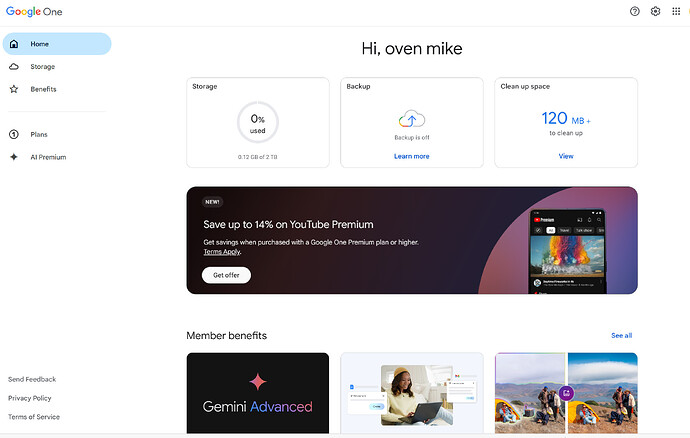This screenshot has height=438, width=690.
Task: Open the Clean up space card
Action: click(x=566, y=122)
